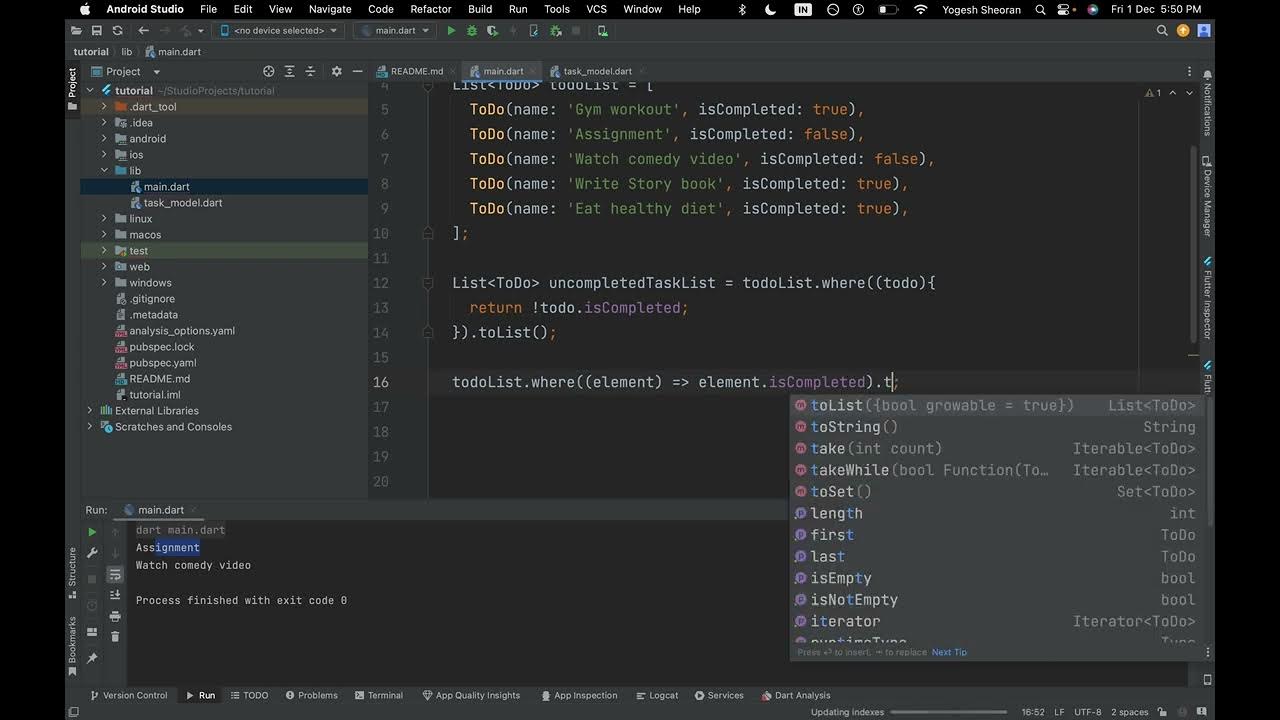Run with coverage from the toolbar
Image resolution: width=1280 pixels, height=720 pixels.
492,31
